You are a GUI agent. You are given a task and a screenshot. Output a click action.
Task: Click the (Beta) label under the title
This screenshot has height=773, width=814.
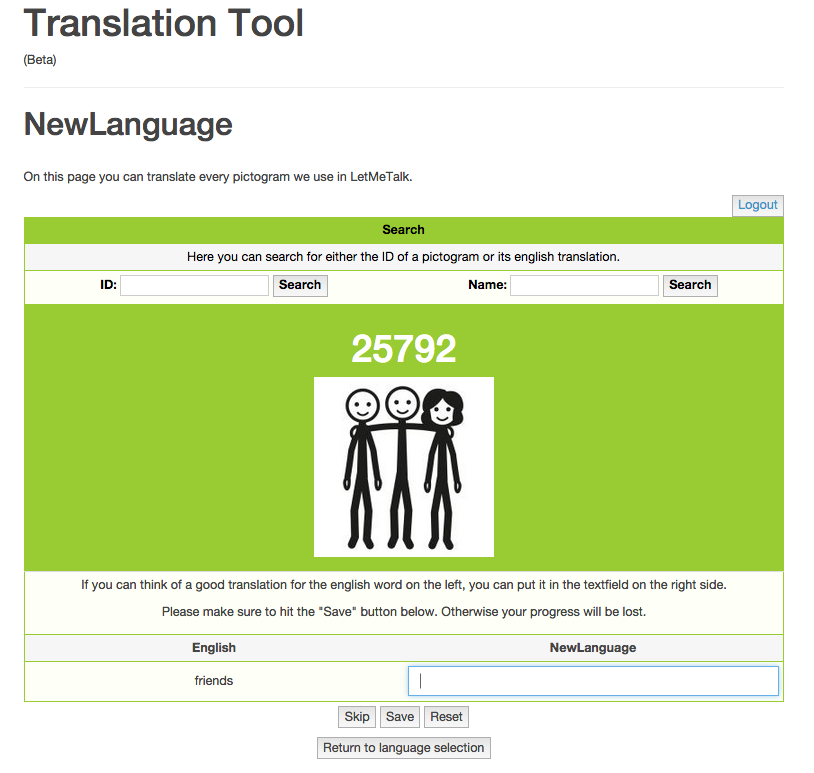[x=38, y=59]
